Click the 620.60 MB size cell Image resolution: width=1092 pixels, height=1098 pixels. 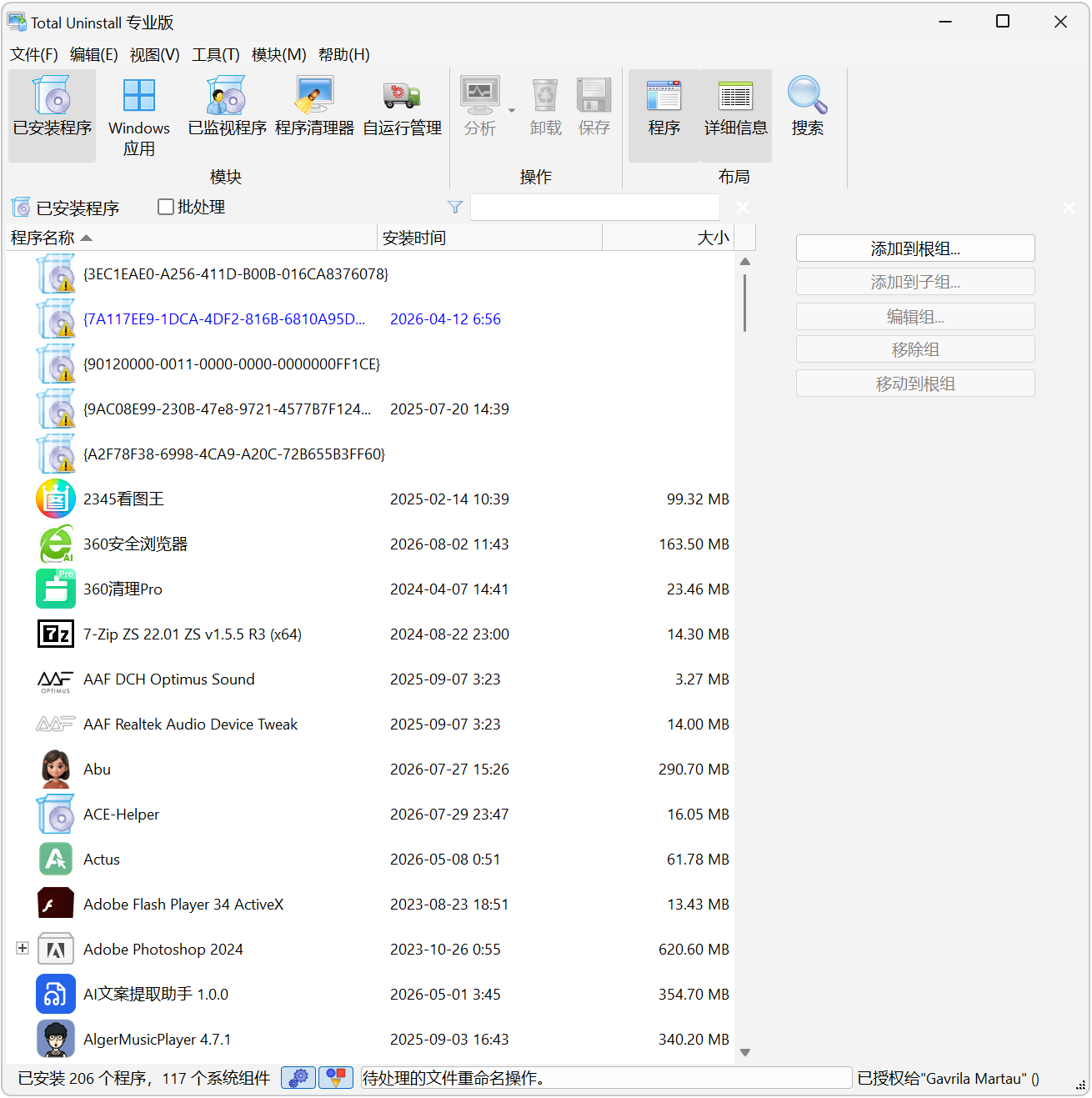click(694, 949)
